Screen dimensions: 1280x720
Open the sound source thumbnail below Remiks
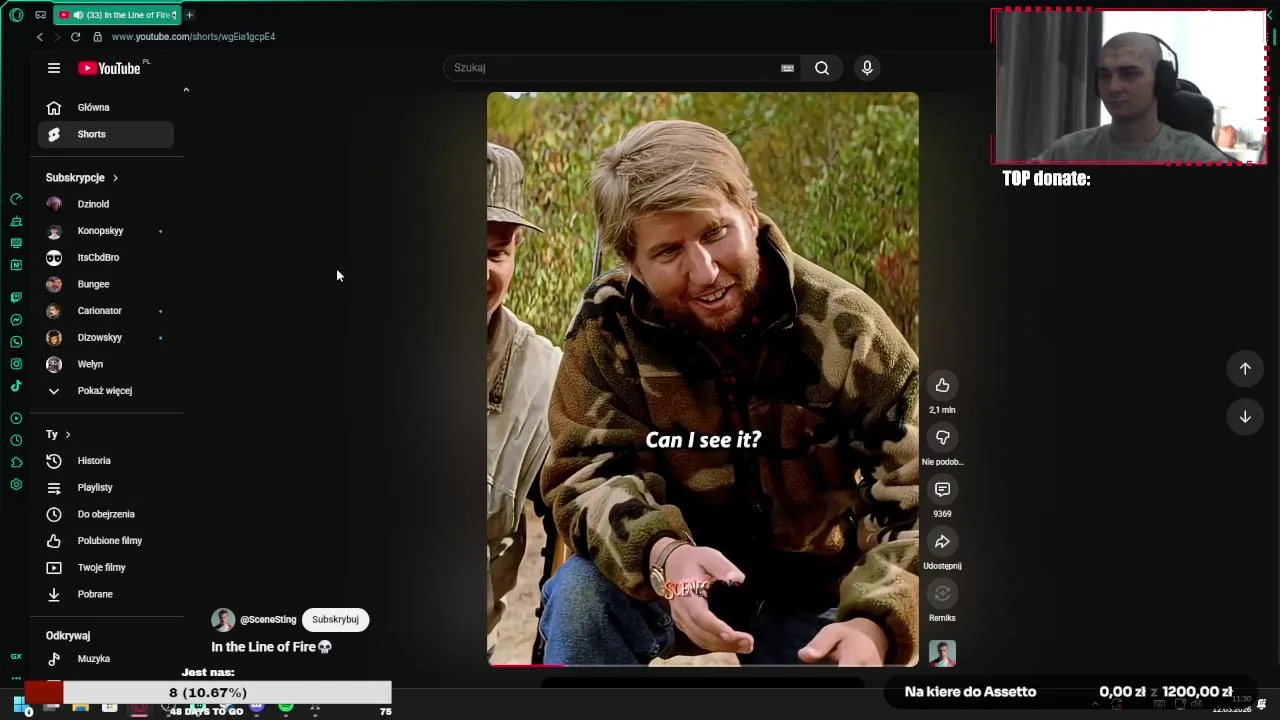tap(942, 653)
